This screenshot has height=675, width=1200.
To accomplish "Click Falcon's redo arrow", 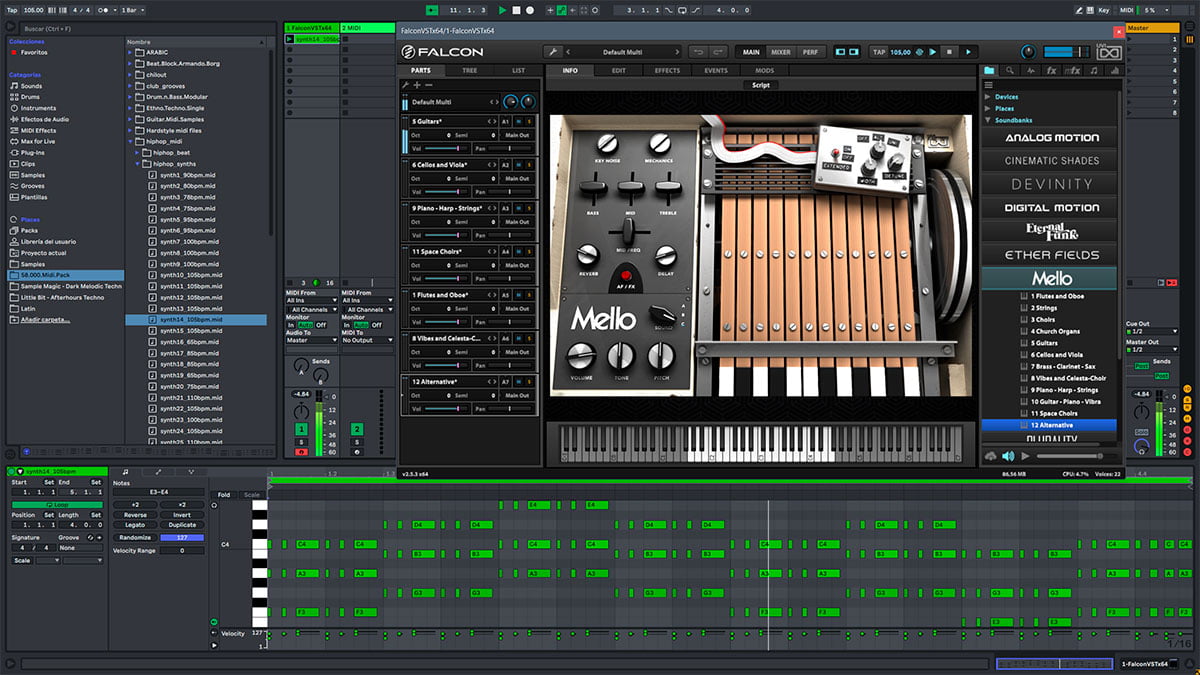I will click(x=719, y=52).
